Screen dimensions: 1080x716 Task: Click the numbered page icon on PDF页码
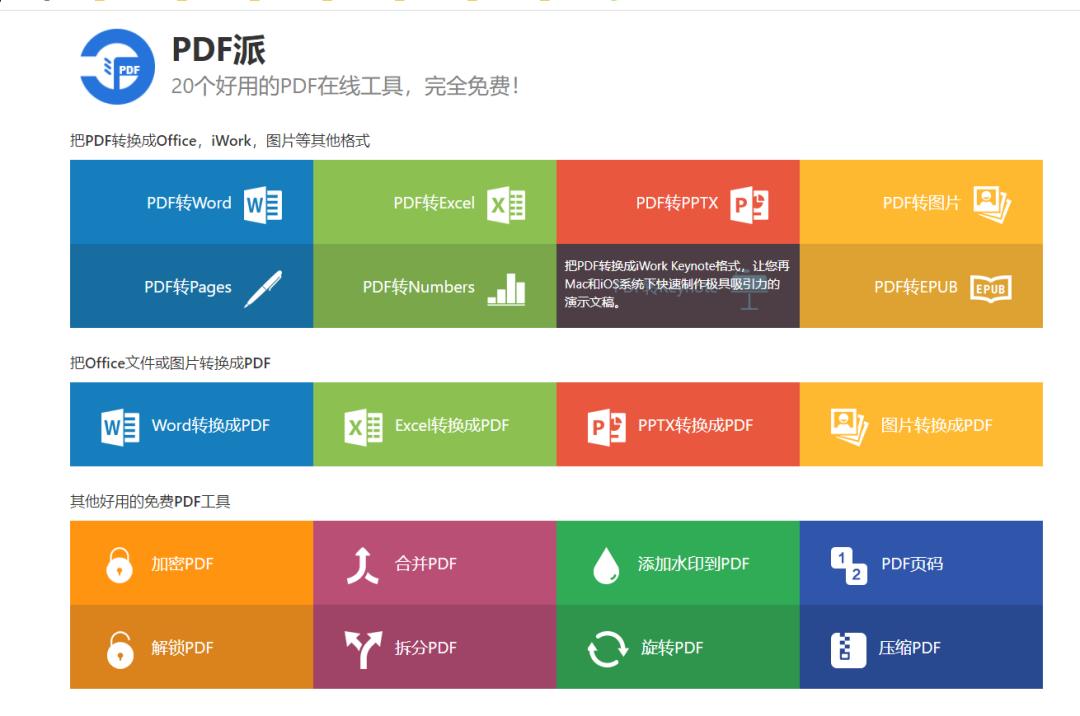pos(849,563)
